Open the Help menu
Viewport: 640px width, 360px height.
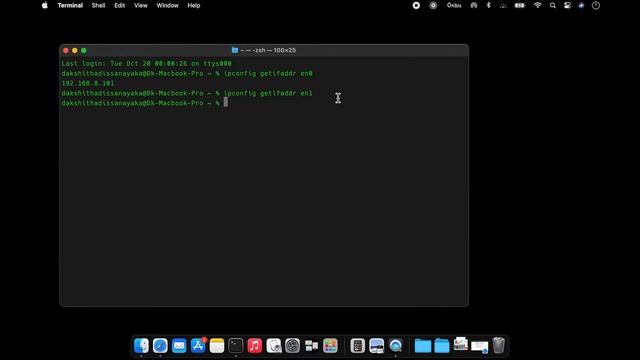click(194, 5)
